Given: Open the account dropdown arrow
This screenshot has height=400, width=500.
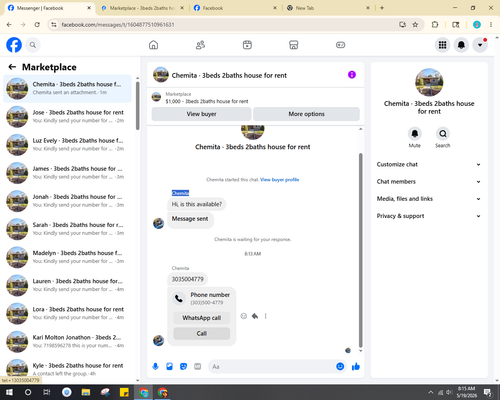Looking at the screenshot, I should pyautogui.click(x=480, y=45).
